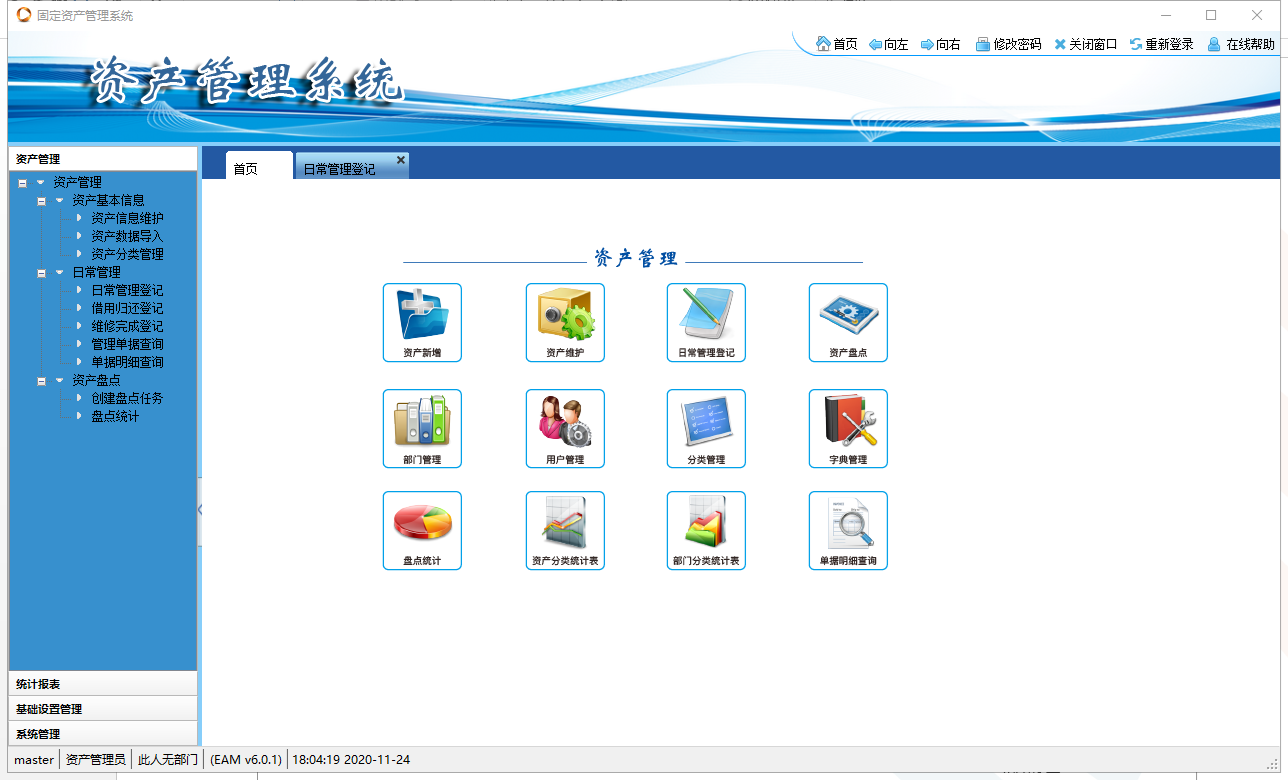Launch the 资产盘点 icon

point(848,316)
